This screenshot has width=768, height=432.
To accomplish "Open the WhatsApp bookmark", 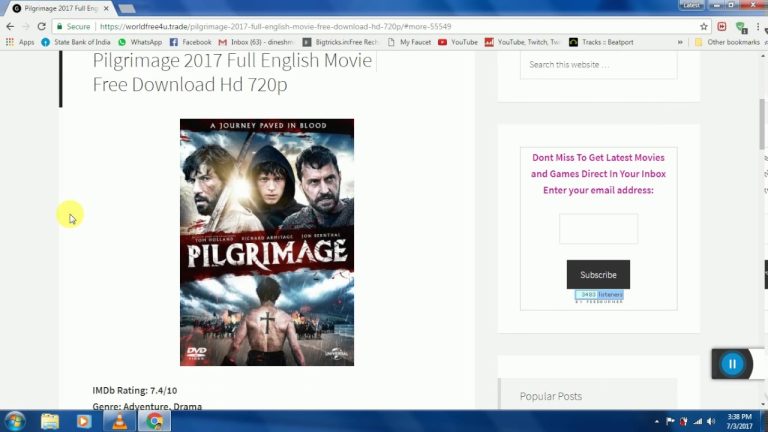I will click(140, 42).
